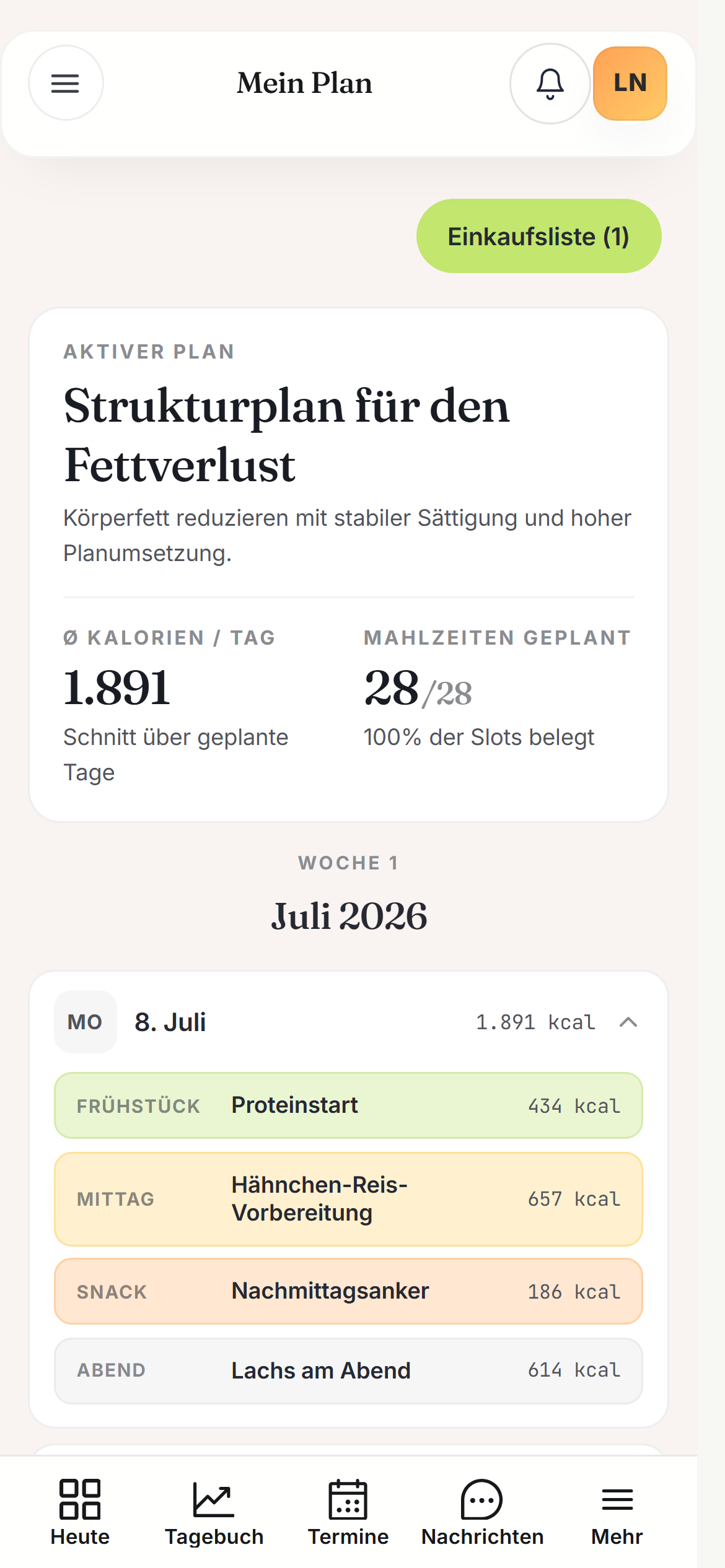The image size is (725, 1568).
Task: Open the LN profile avatar
Action: (x=630, y=83)
